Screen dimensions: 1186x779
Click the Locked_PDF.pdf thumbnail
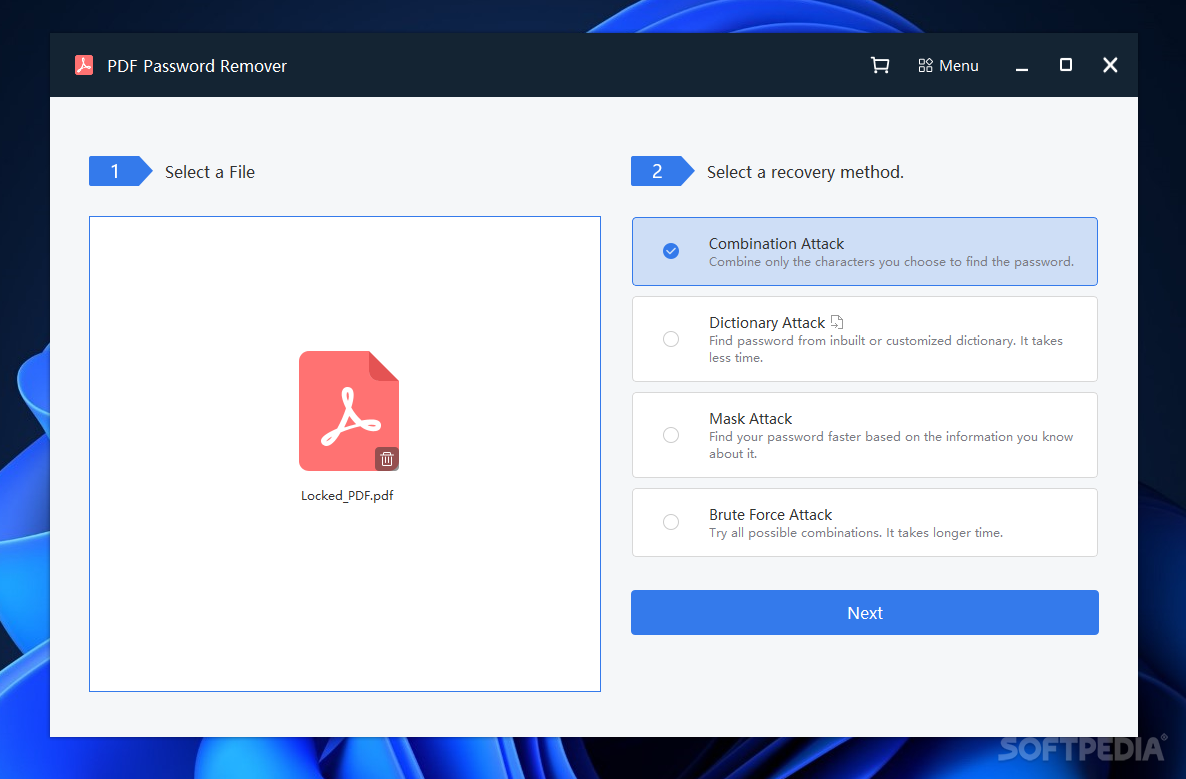[348, 410]
